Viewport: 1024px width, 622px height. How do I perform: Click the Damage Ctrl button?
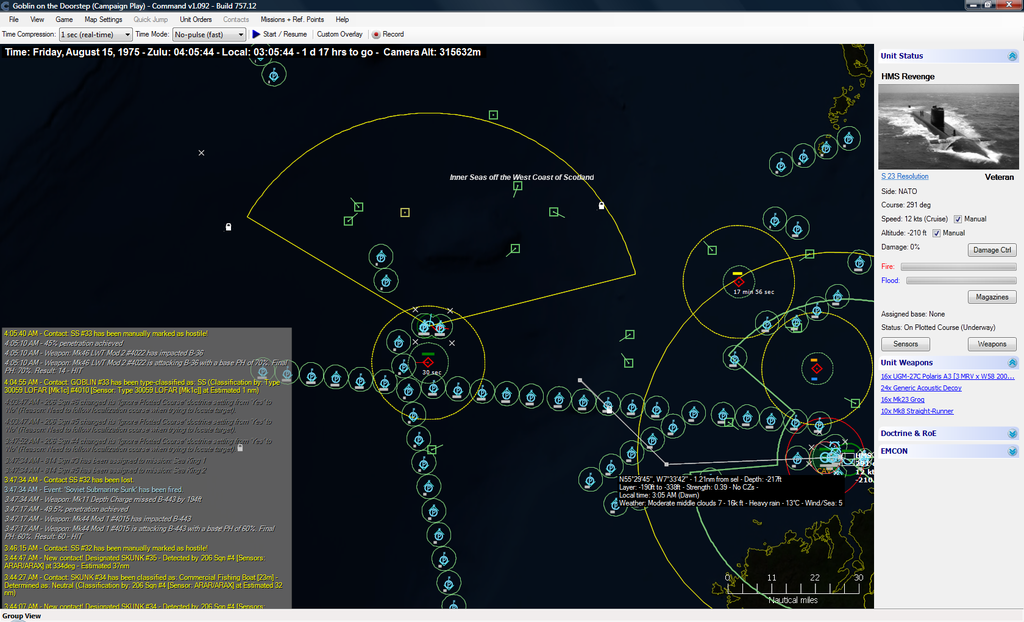click(x=992, y=250)
